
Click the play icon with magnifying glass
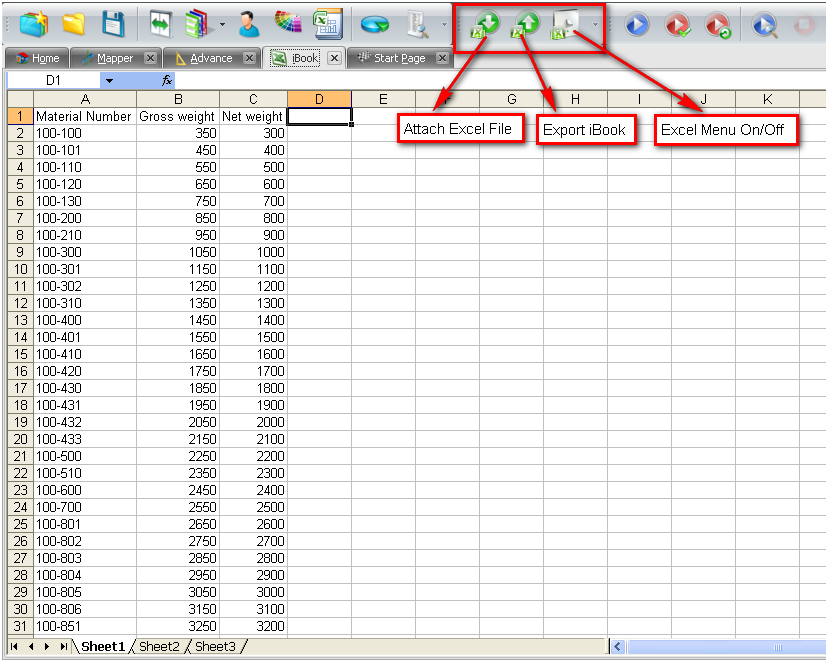pyautogui.click(x=765, y=24)
